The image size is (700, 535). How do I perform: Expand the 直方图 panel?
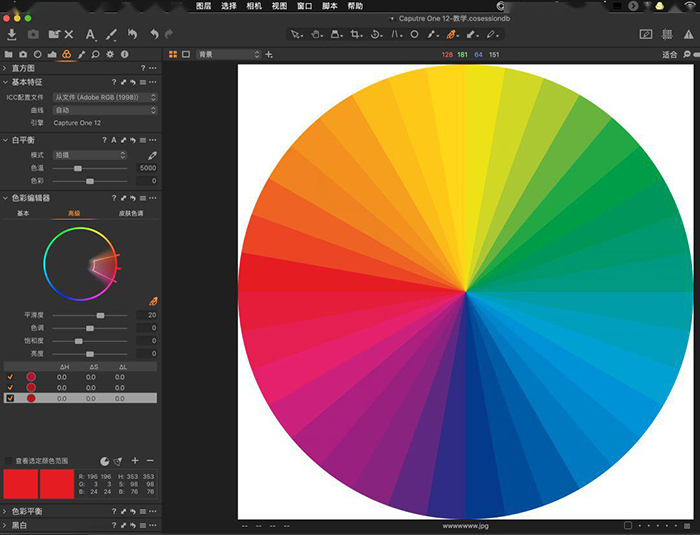(5, 68)
